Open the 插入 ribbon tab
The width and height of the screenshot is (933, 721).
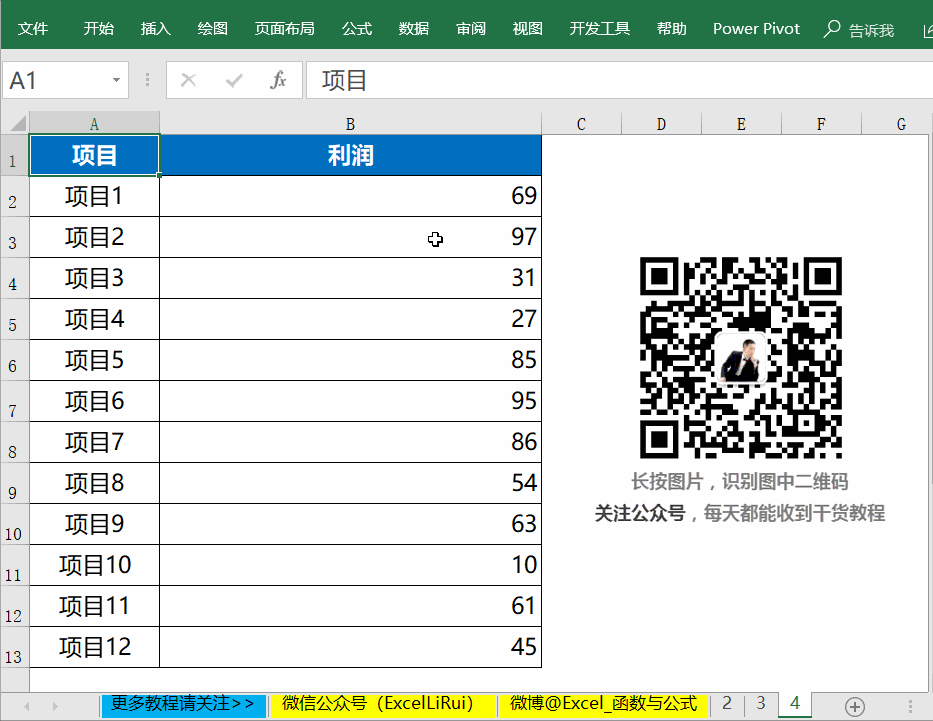[155, 29]
